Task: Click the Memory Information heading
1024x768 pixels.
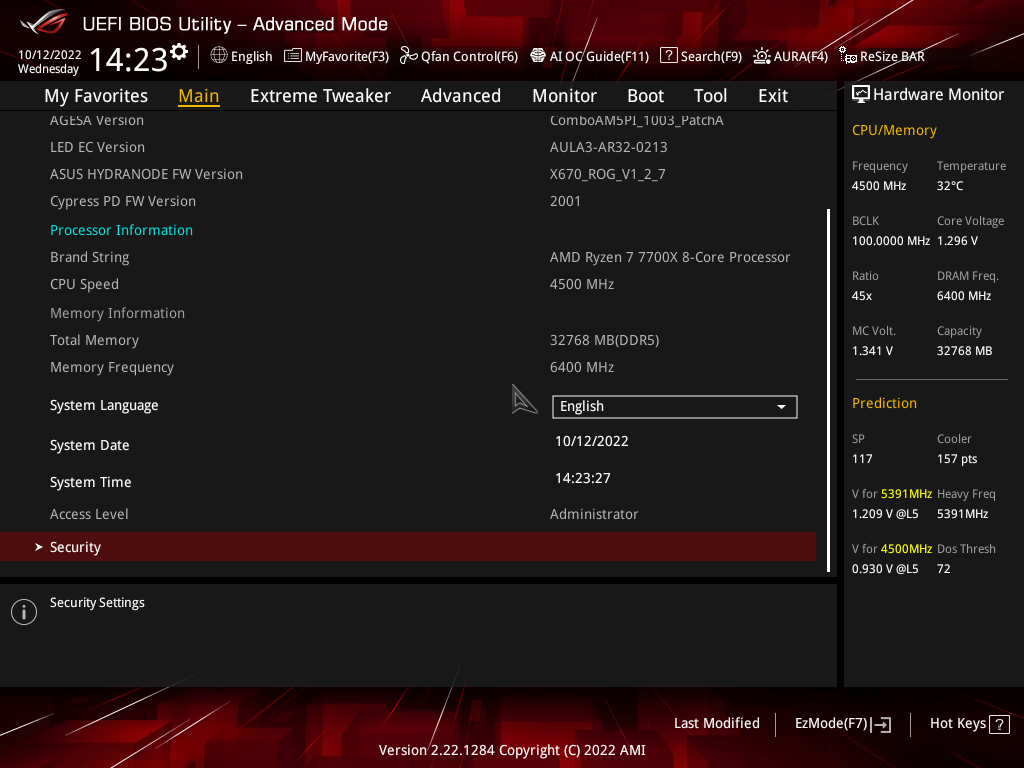Action: click(x=118, y=313)
